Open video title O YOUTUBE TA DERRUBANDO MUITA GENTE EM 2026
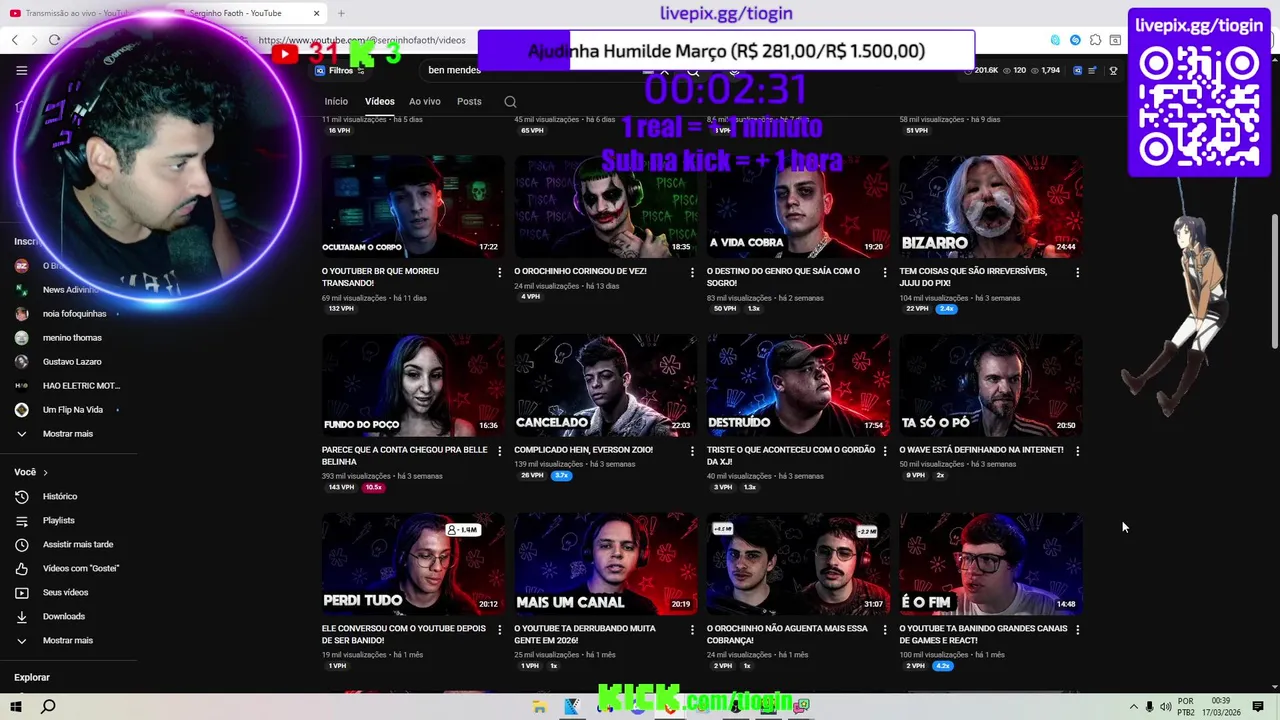This screenshot has width=1280, height=720. 585,635
